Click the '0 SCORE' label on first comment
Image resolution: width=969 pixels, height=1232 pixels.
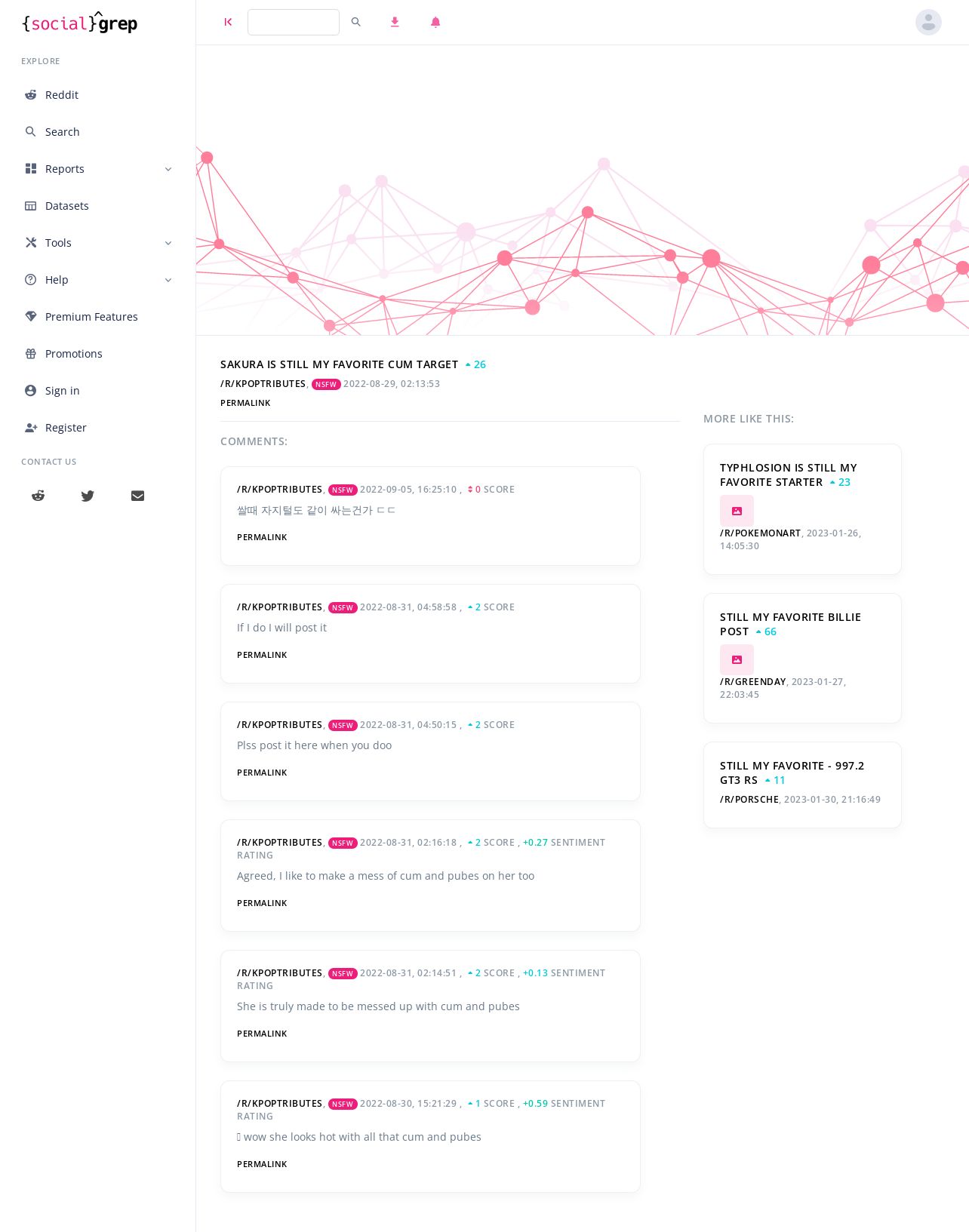[491, 490]
